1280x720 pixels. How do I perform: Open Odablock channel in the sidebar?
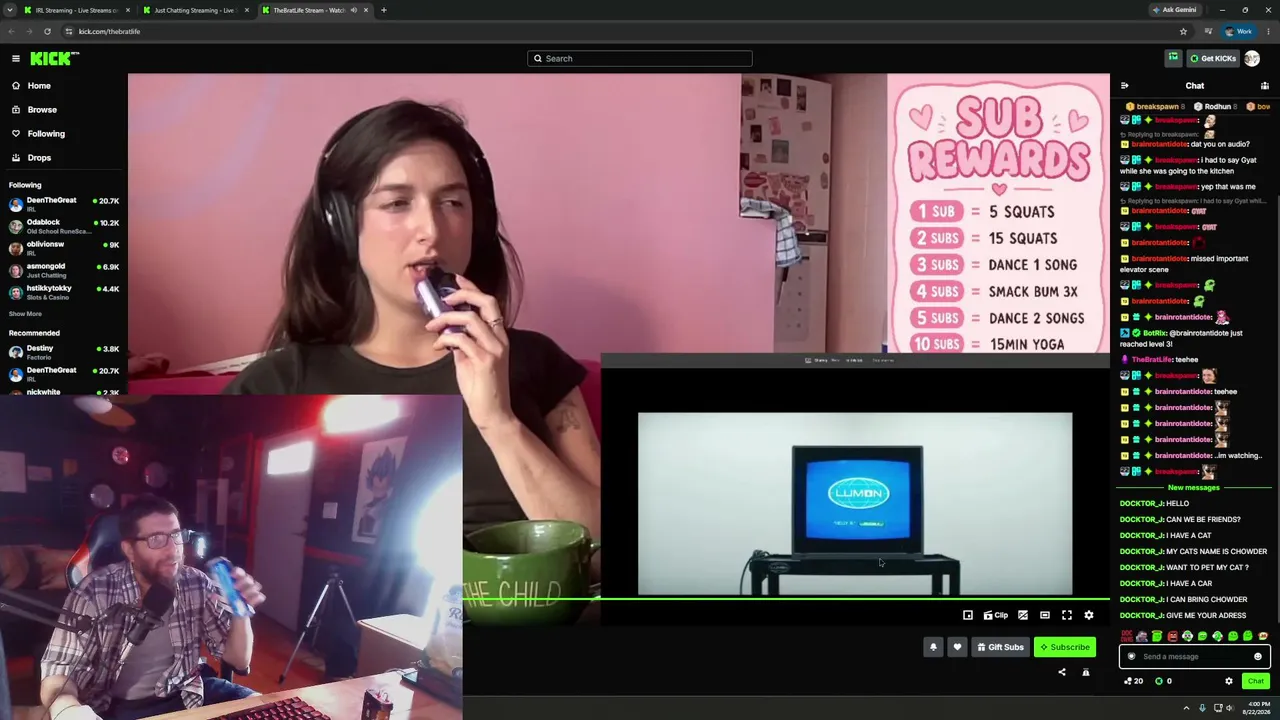[63, 226]
